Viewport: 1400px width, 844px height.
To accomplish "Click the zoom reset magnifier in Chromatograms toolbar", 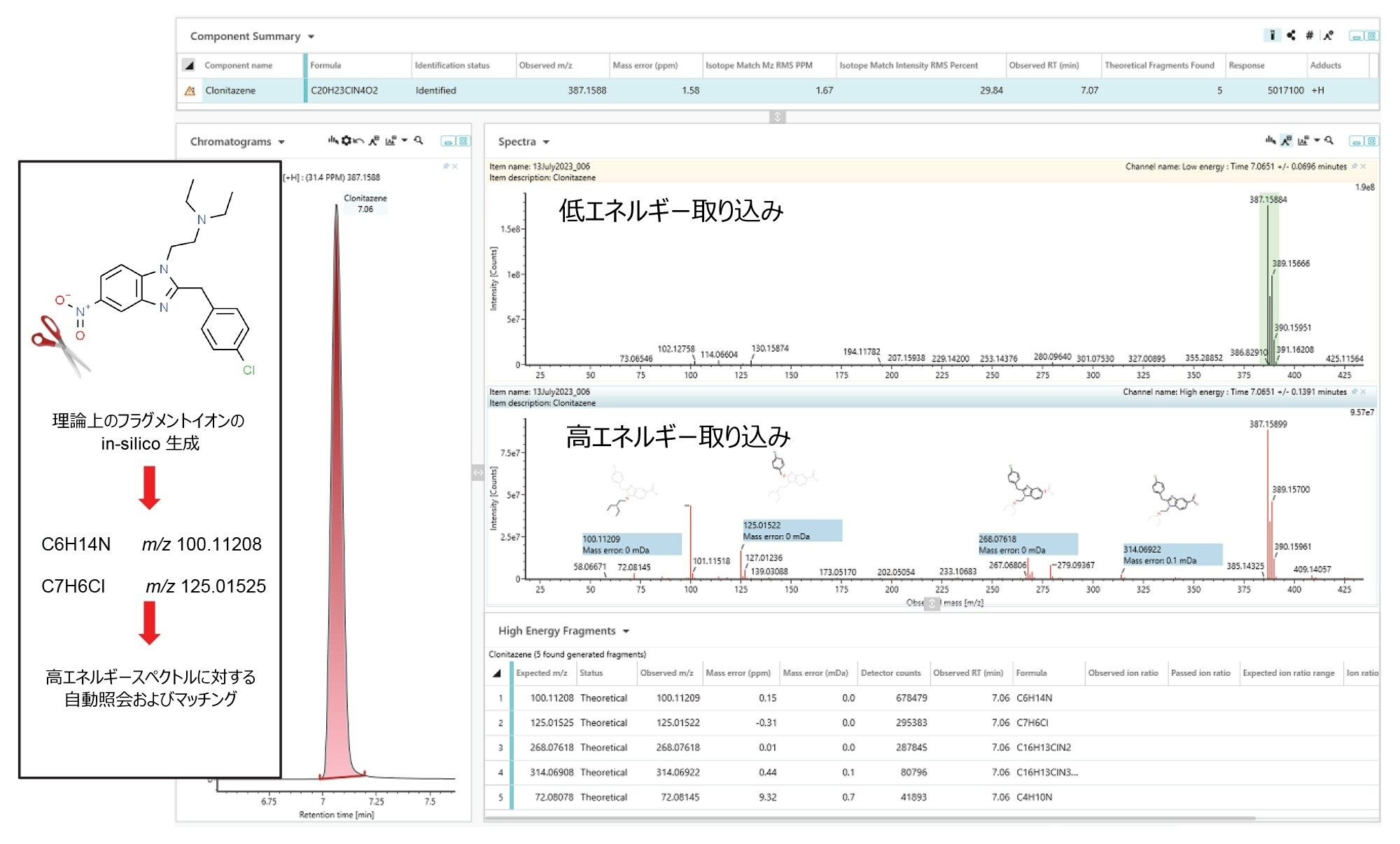I will [x=419, y=141].
